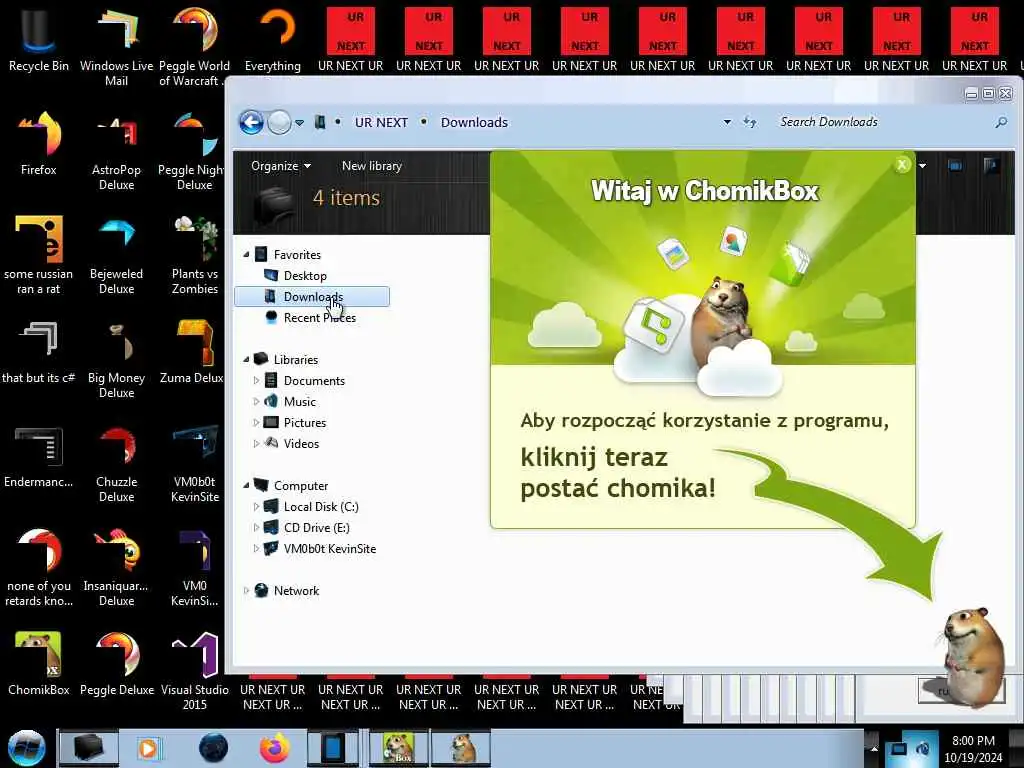Screen dimensions: 1024x768
Task: Open Firefox from the taskbar
Action: (x=274, y=748)
